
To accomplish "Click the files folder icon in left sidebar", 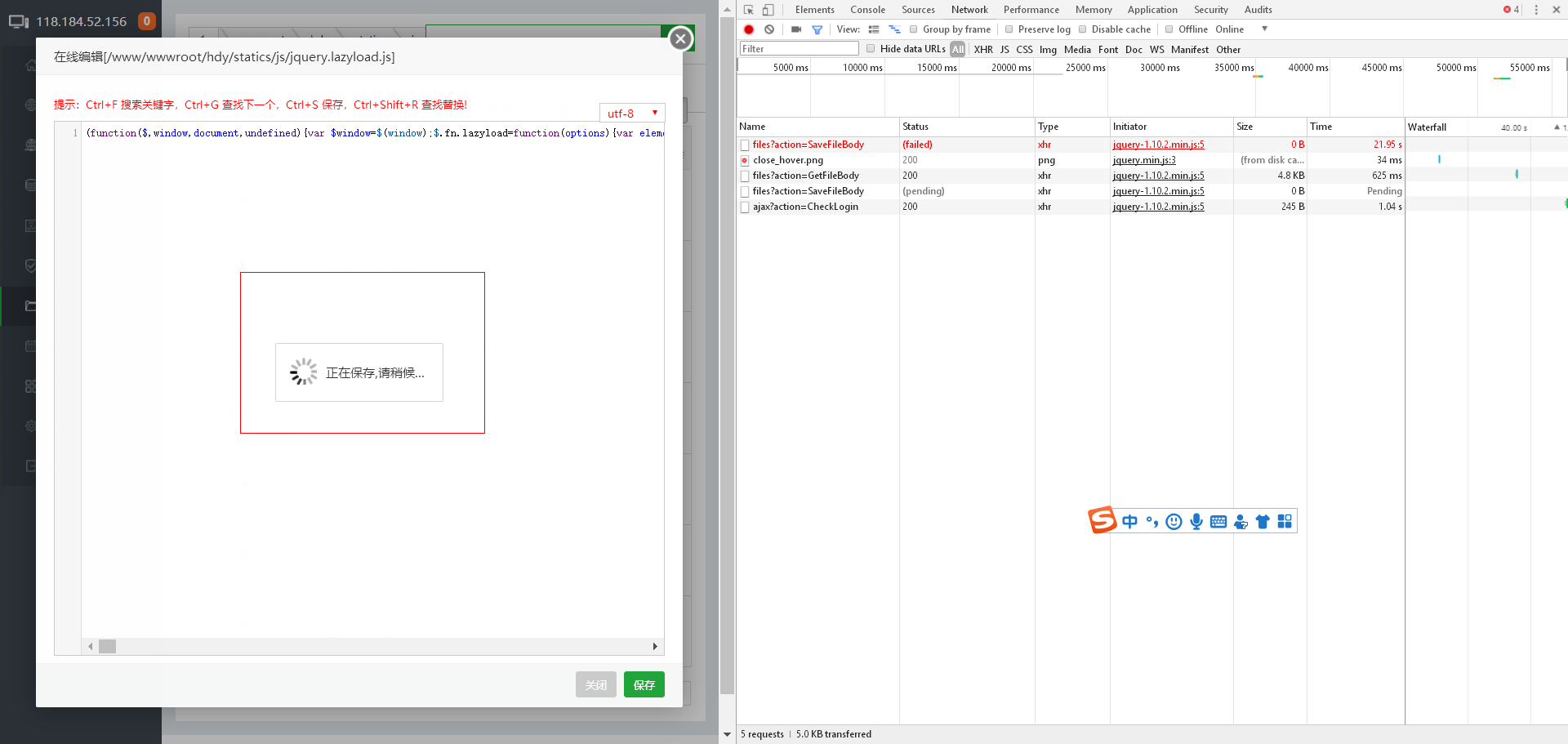I will click(30, 306).
